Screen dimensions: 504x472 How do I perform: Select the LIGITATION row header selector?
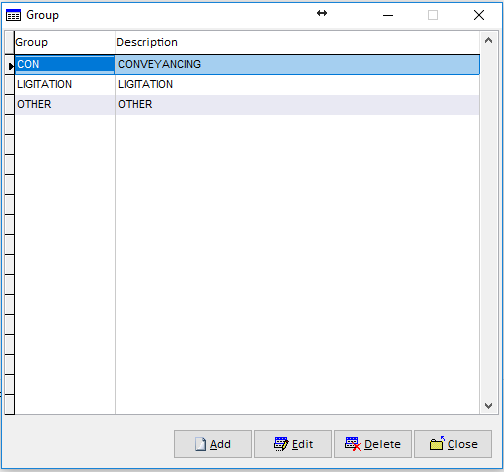[10, 85]
